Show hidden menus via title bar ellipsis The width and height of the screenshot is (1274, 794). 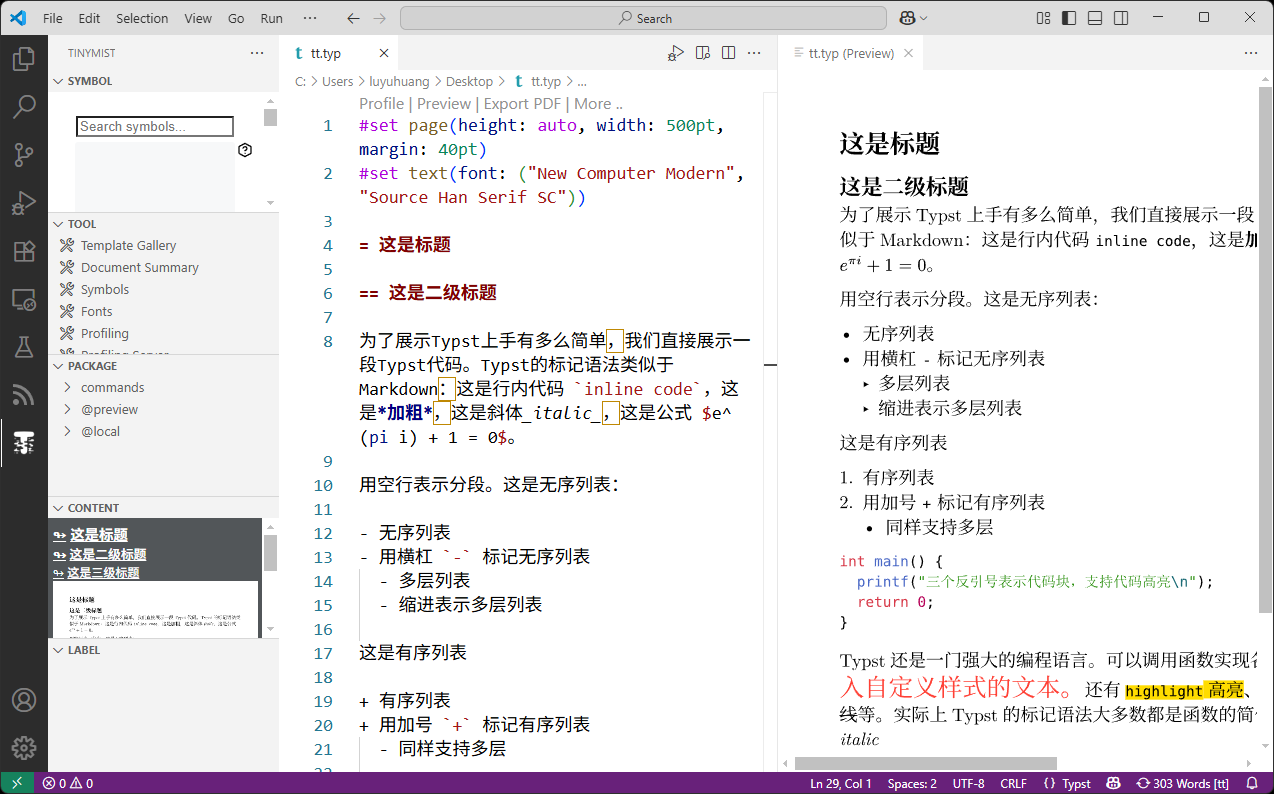310,18
